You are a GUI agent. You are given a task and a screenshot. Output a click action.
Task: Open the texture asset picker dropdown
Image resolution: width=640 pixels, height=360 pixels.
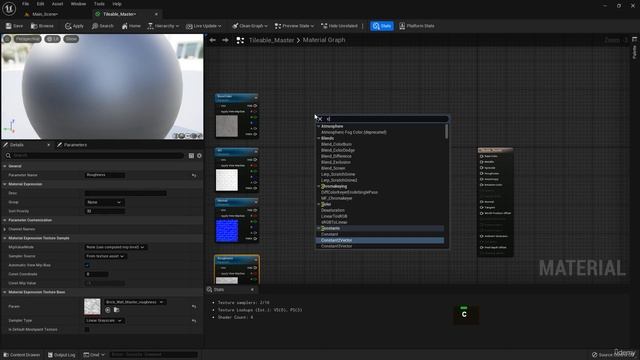tap(135, 302)
